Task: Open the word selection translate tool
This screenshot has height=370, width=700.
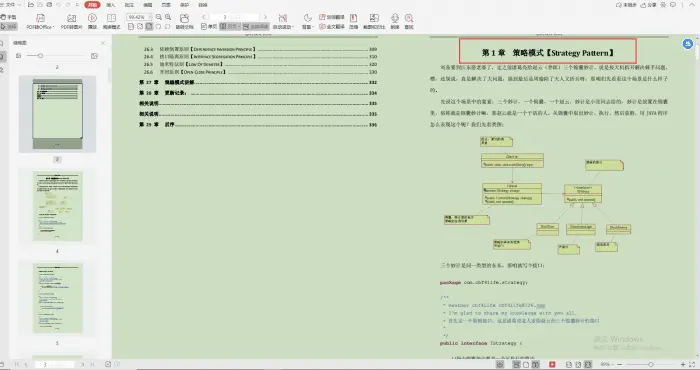Action: 332,17
